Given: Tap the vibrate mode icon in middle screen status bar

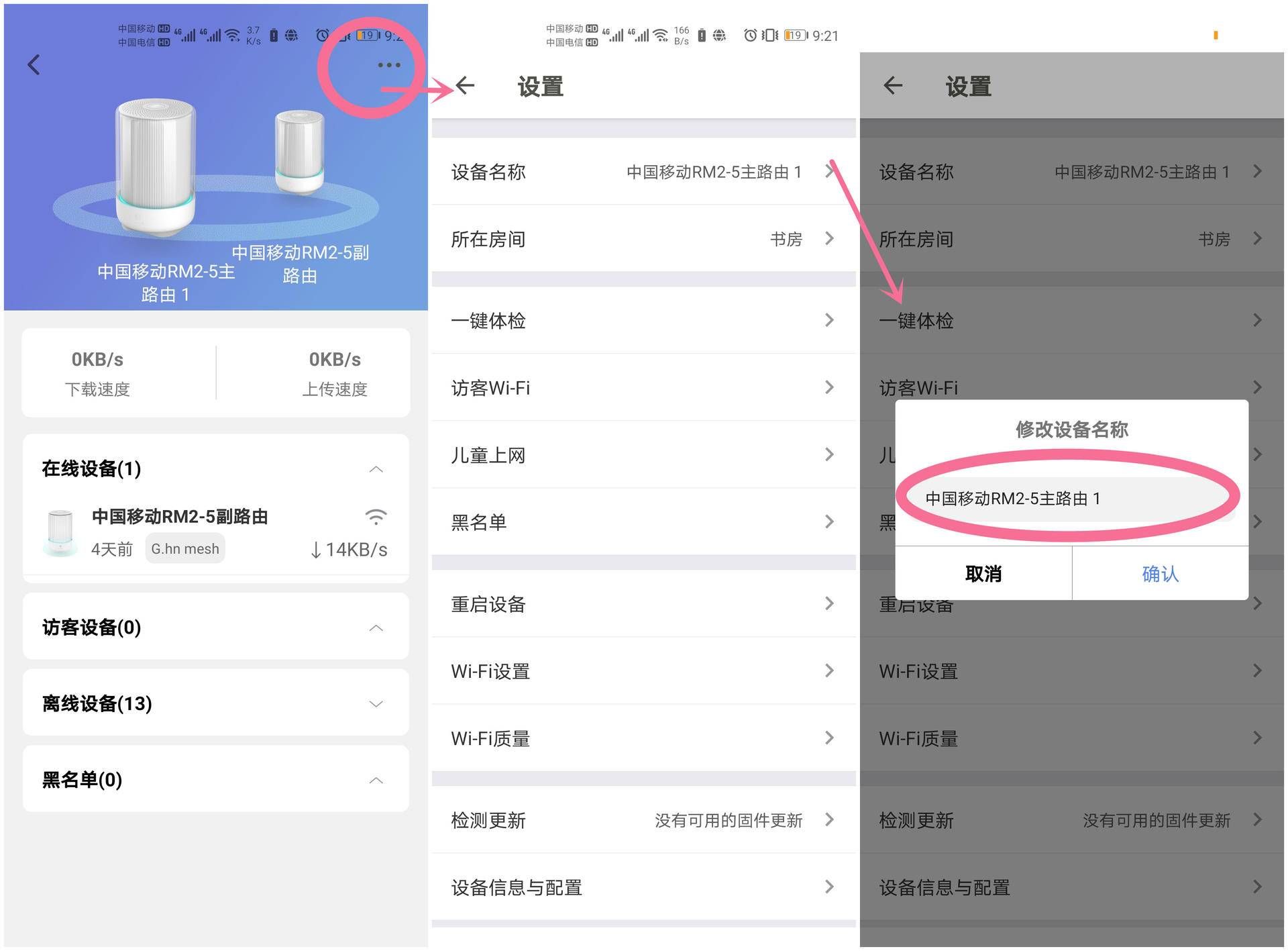Looking at the screenshot, I should click(x=770, y=35).
